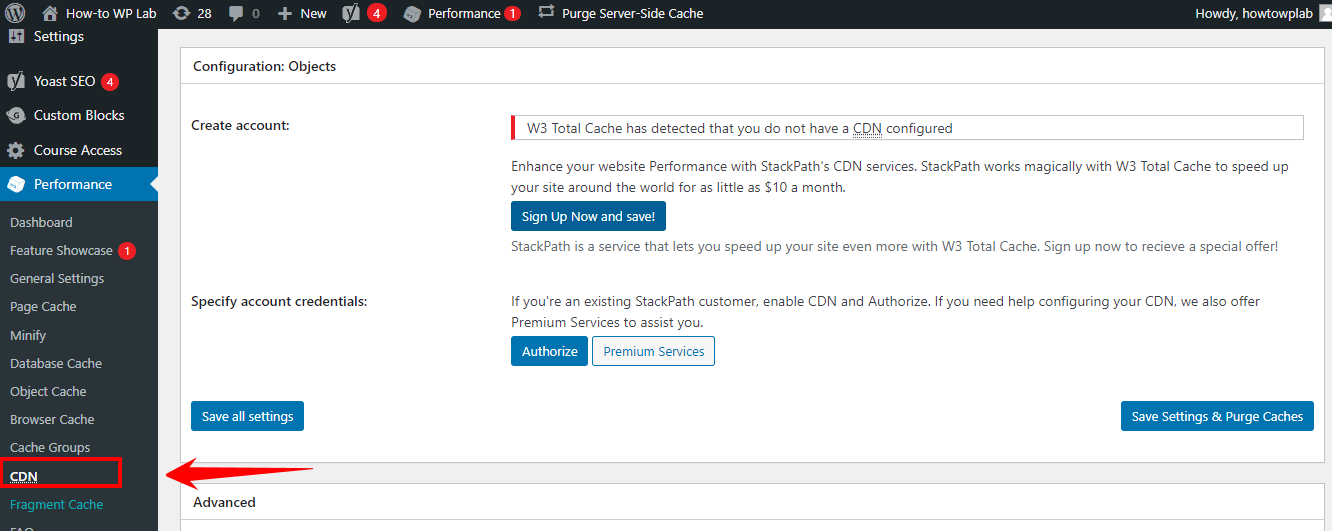This screenshot has height=531, width=1332.
Task: Open the Feature Showcase submenu item
Action: 61,250
